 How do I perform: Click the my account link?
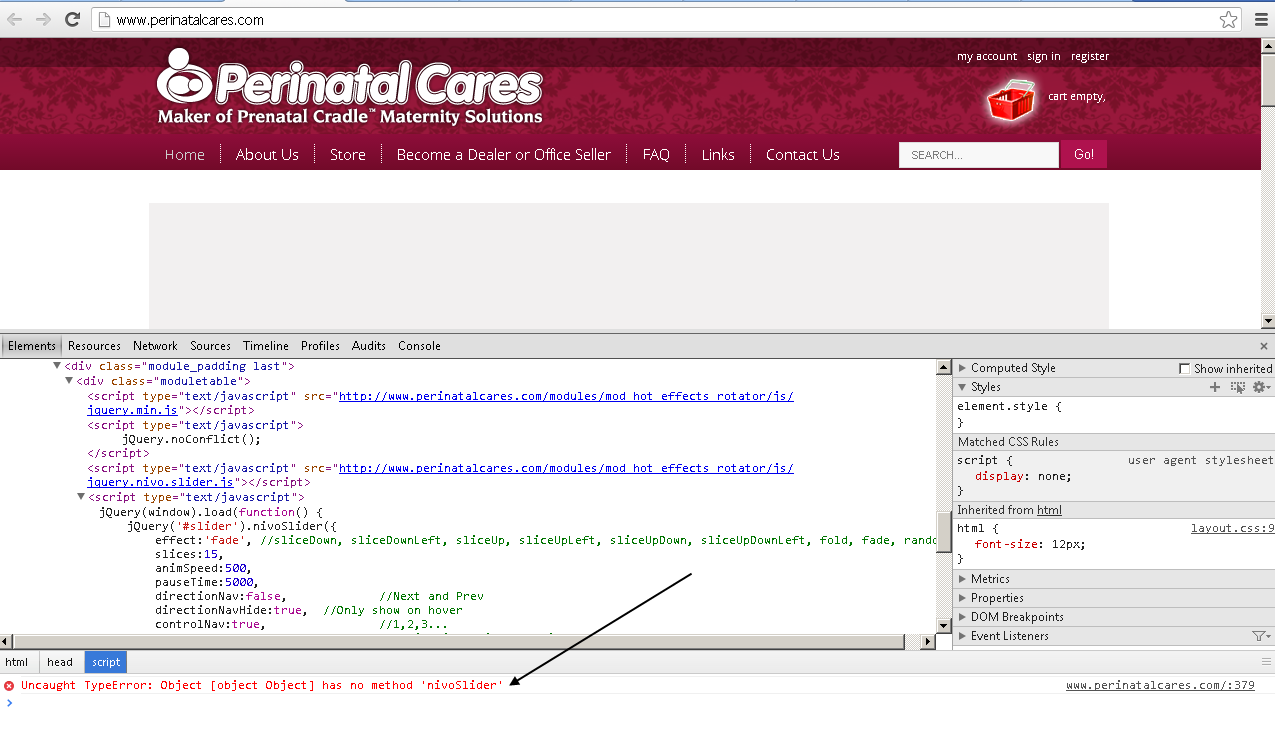click(x=987, y=57)
